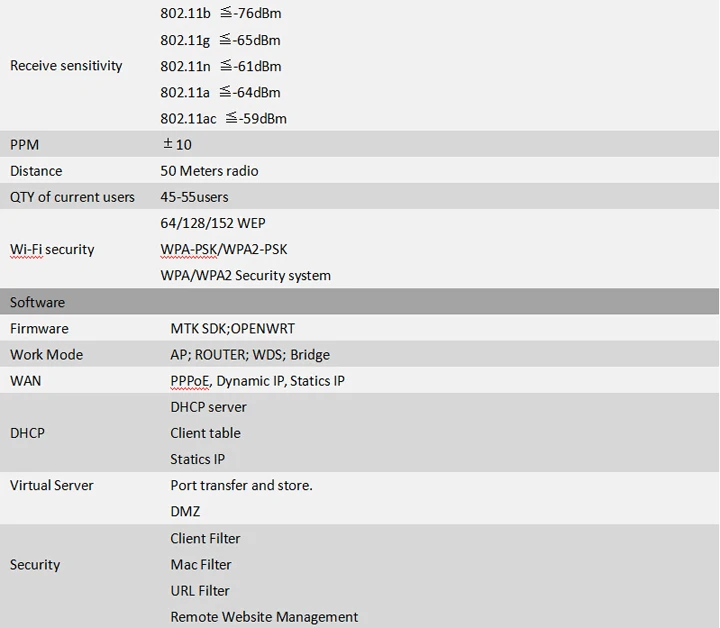Click the 50 Meters radio distance value

tap(209, 171)
